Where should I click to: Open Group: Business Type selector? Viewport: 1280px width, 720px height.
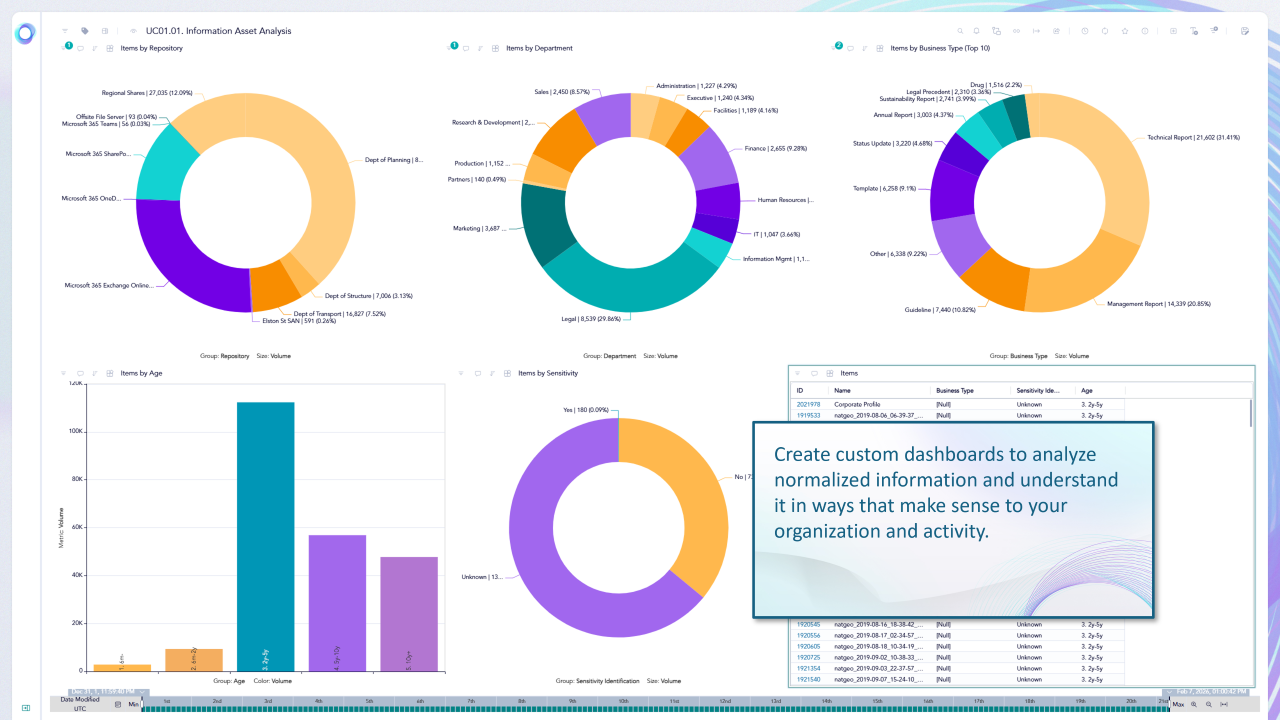(x=1018, y=356)
